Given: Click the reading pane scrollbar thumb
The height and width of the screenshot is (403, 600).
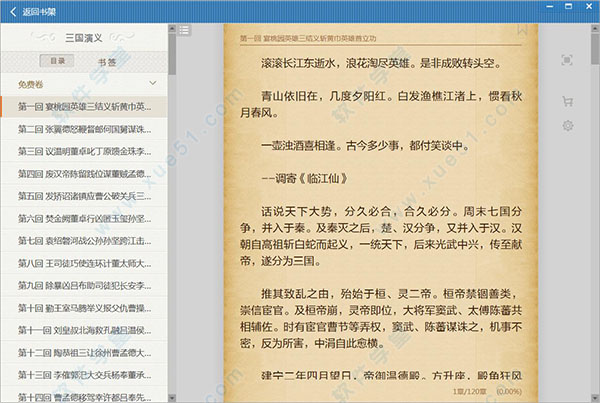Looking at the screenshot, I should click(595, 48).
